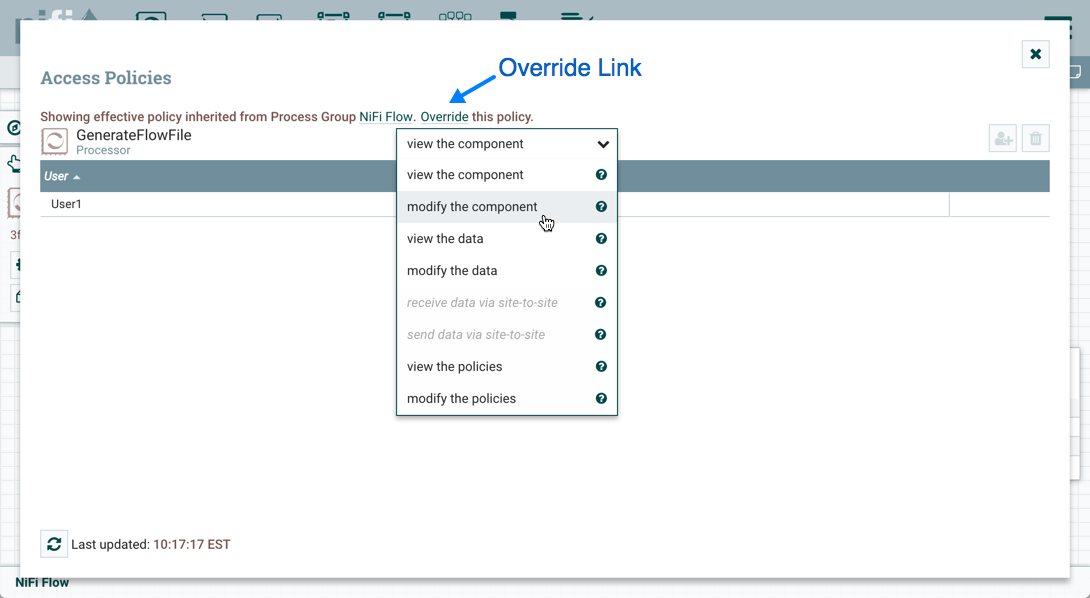Choose 'modify the component' from the list
This screenshot has height=598, width=1090.
pos(472,207)
